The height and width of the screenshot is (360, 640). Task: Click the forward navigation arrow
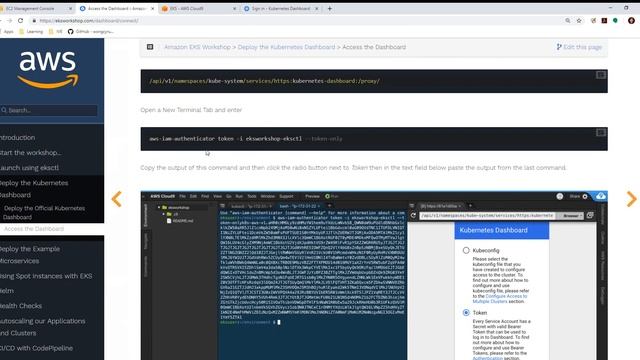pyautogui.click(x=9, y=20)
